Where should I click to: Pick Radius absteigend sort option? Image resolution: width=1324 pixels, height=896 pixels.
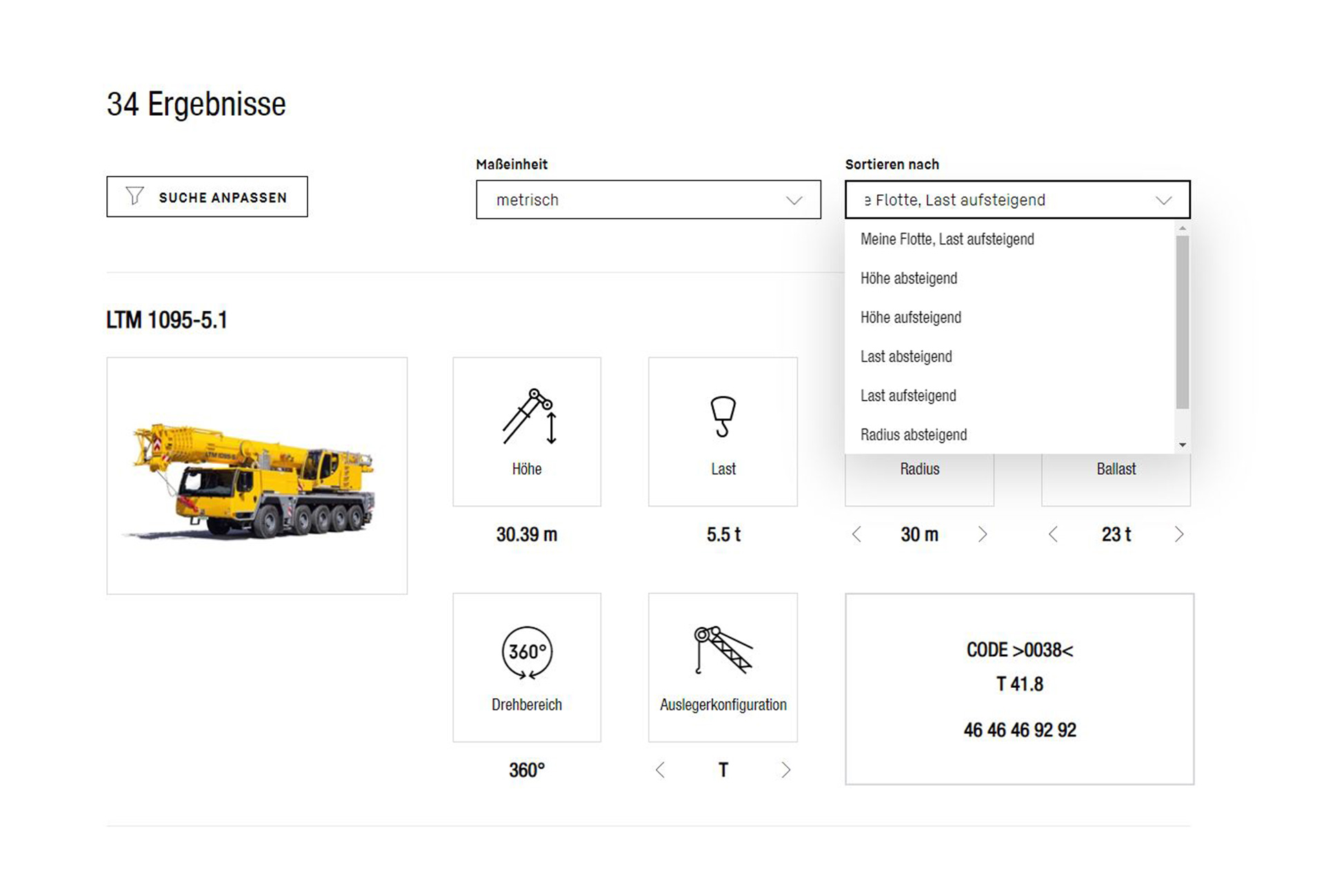914,435
